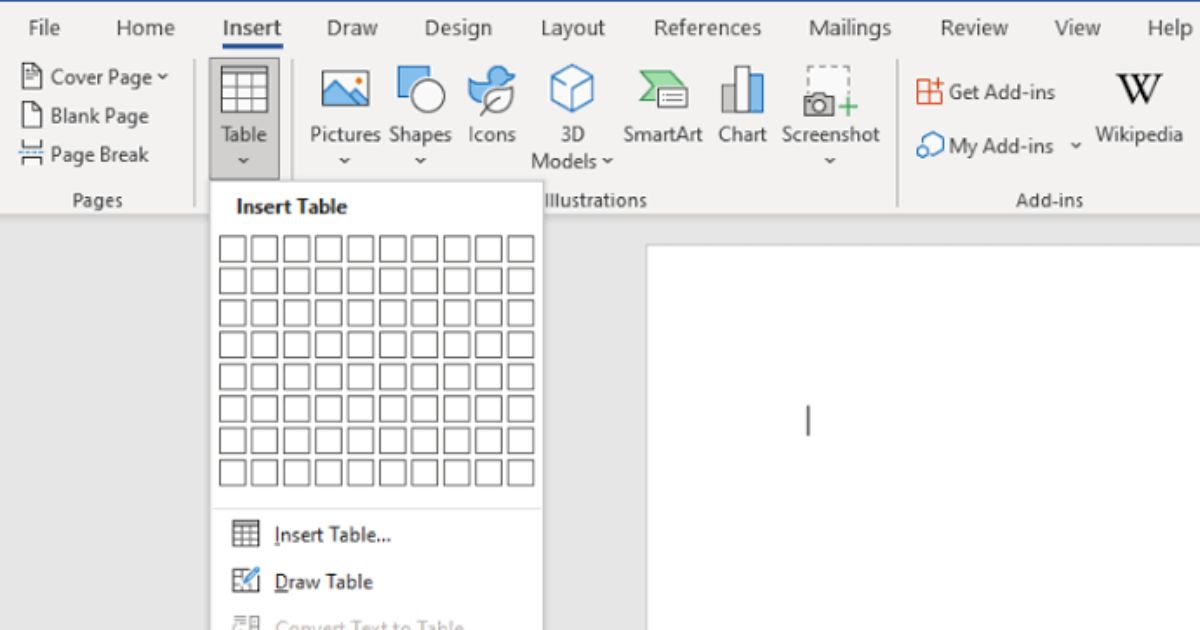Image resolution: width=1200 pixels, height=630 pixels.
Task: Open the View tab
Action: [1077, 28]
